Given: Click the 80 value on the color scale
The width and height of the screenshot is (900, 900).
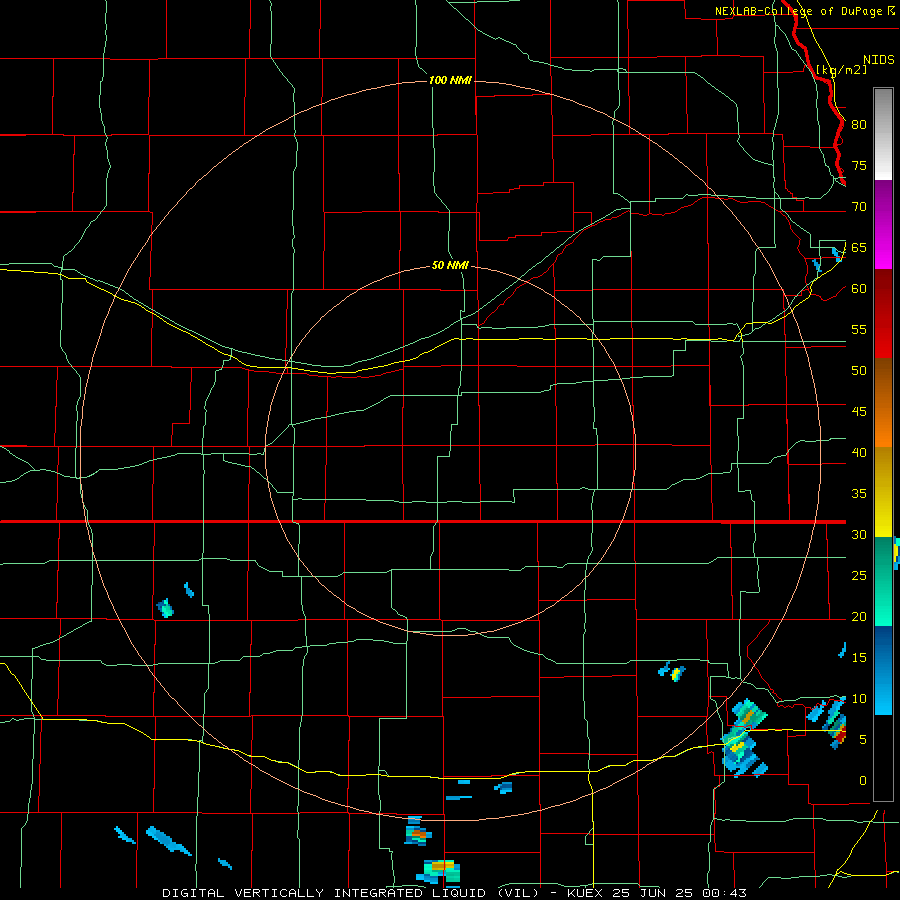Looking at the screenshot, I should pyautogui.click(x=859, y=125).
